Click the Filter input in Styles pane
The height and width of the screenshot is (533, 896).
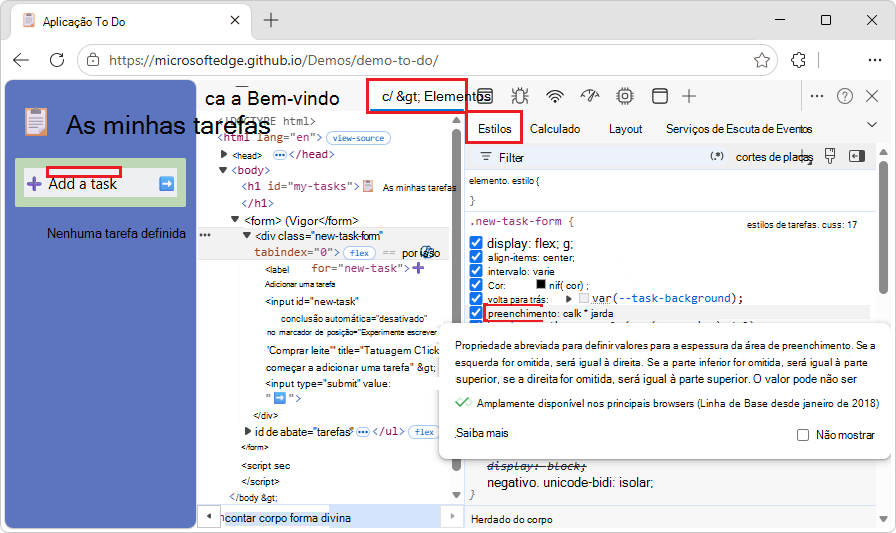click(x=589, y=157)
